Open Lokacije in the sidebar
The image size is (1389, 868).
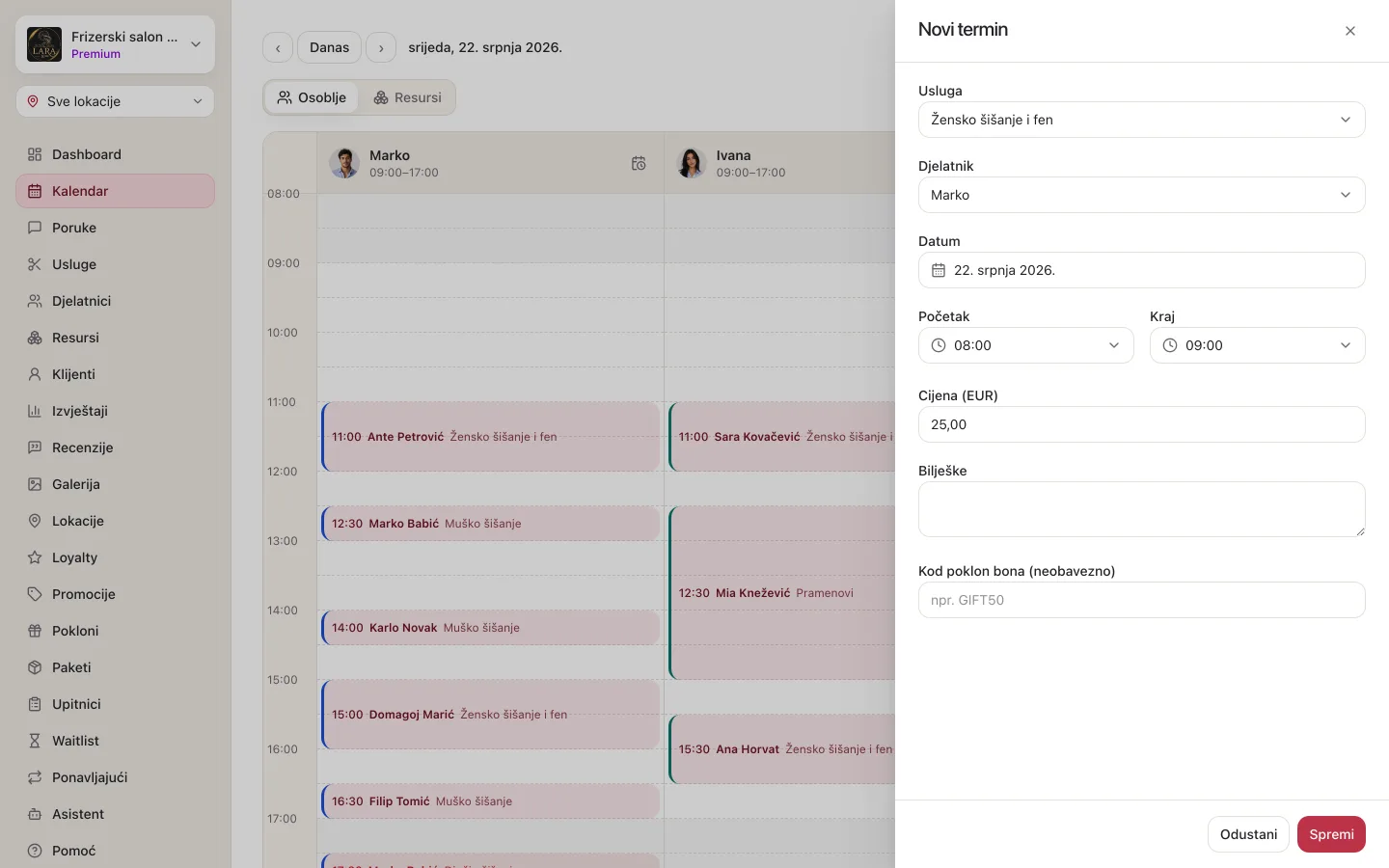(x=116, y=521)
